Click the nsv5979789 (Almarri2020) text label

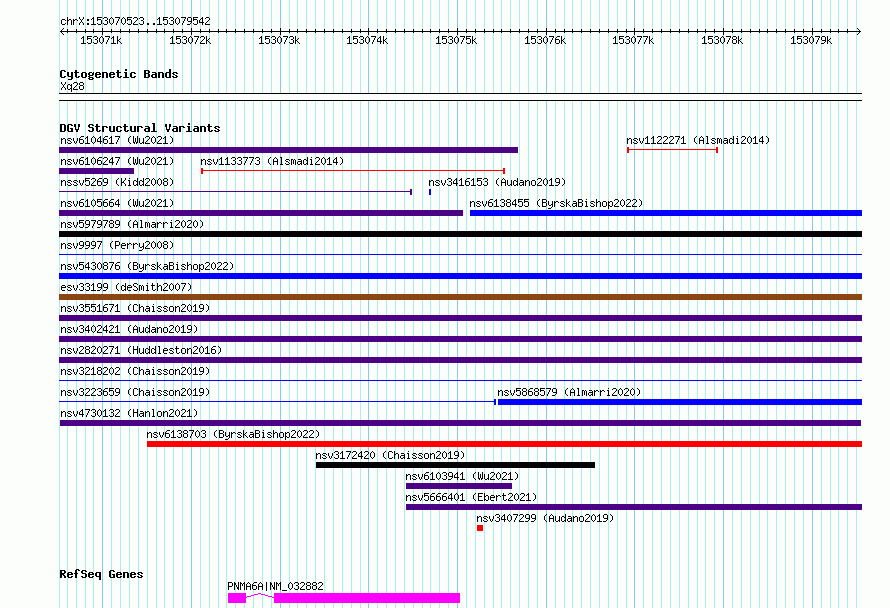[x=132, y=224]
